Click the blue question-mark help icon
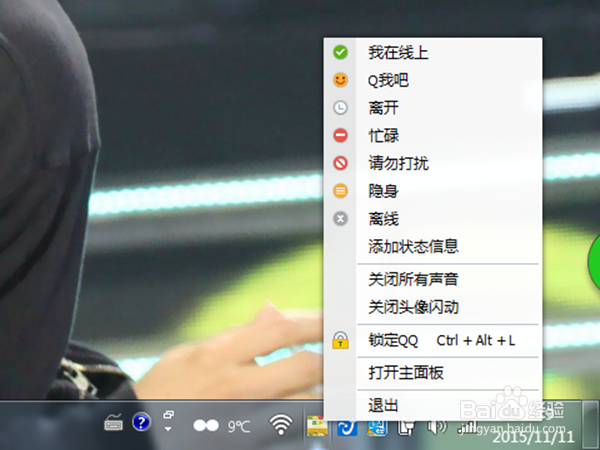The image size is (600, 450). tap(141, 422)
